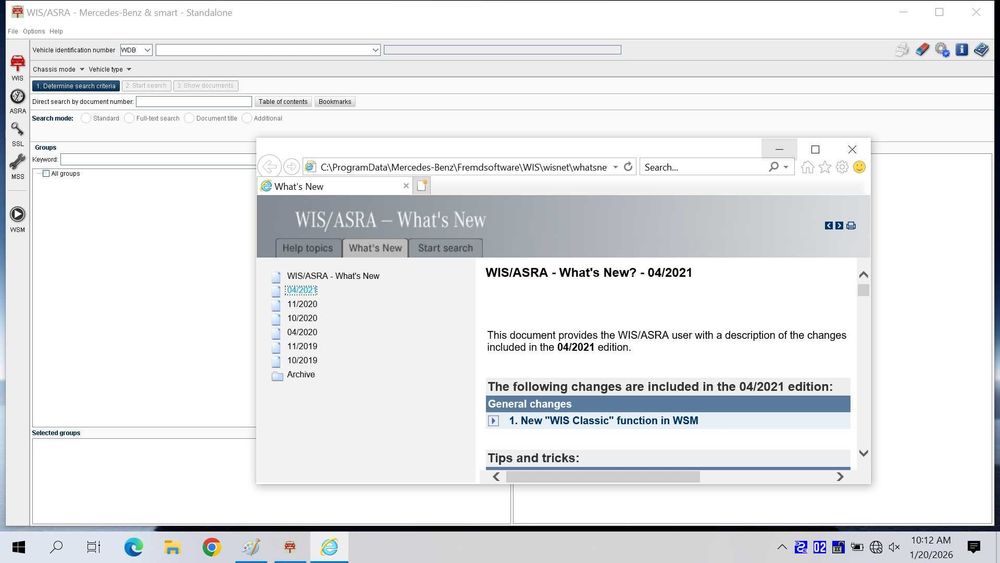Viewport: 1000px width, 563px height.
Task: Open the 10/2020 What's New entry
Action: (x=302, y=318)
